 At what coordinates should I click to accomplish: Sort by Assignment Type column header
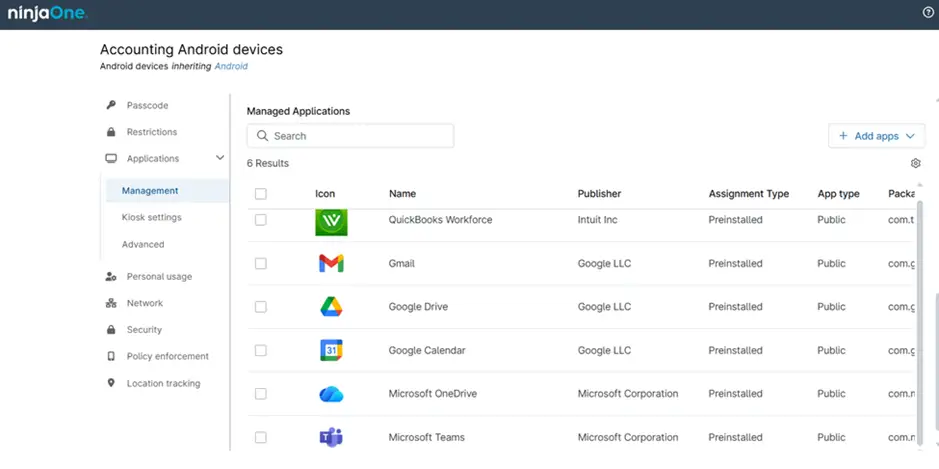(x=749, y=193)
